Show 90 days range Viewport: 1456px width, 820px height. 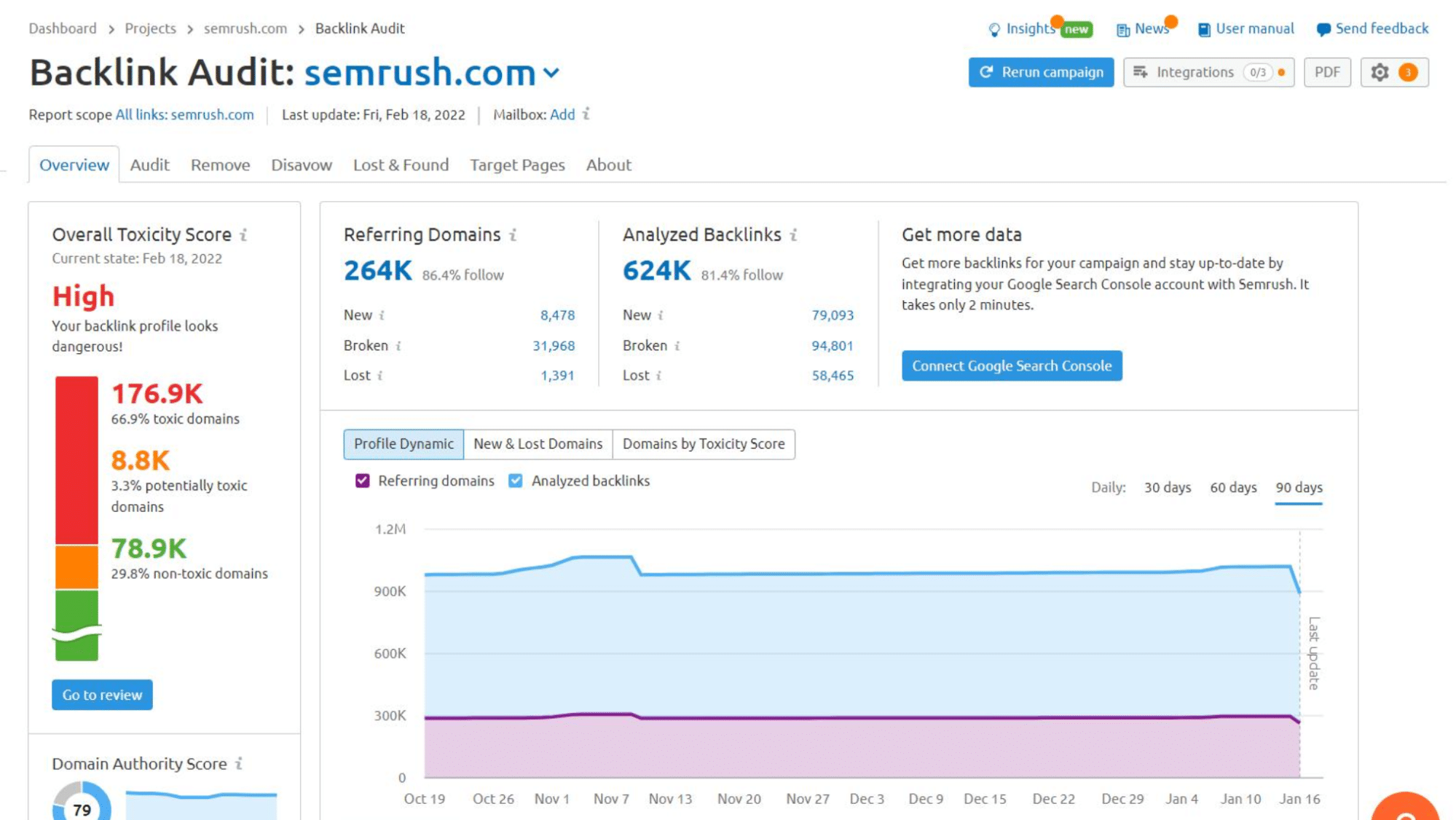[x=1299, y=487]
